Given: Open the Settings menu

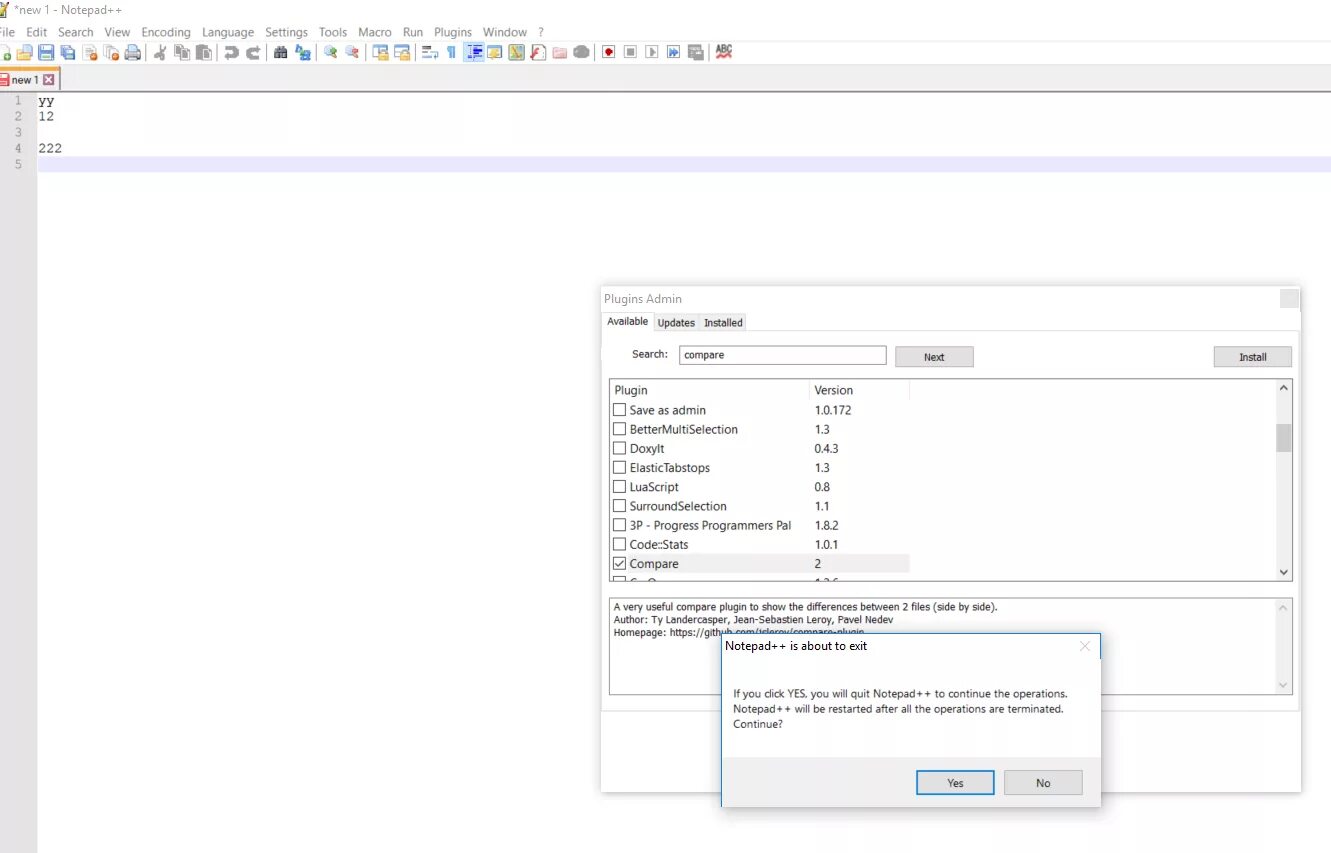Looking at the screenshot, I should (x=287, y=32).
